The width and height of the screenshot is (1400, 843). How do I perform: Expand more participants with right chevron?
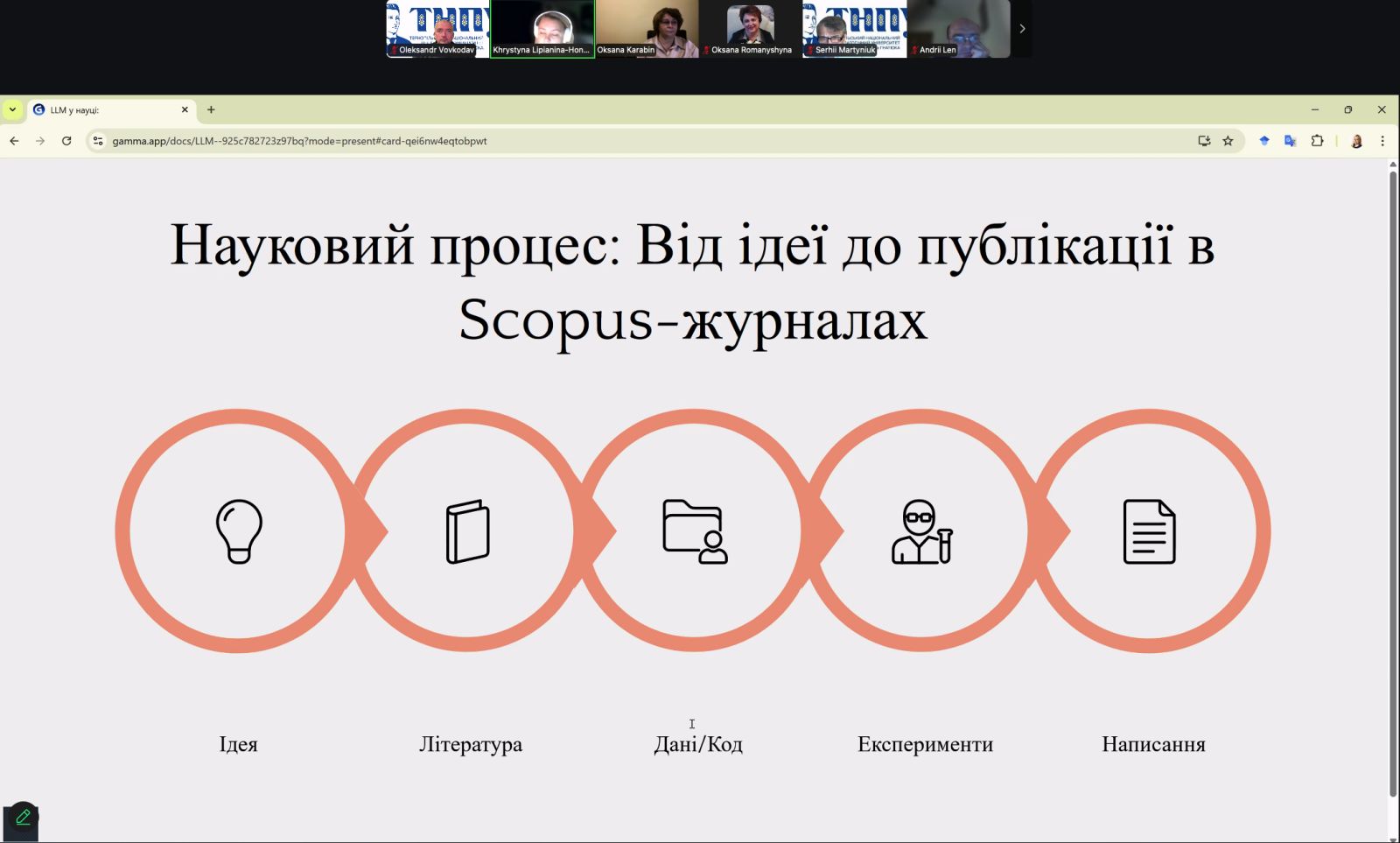tap(1022, 28)
